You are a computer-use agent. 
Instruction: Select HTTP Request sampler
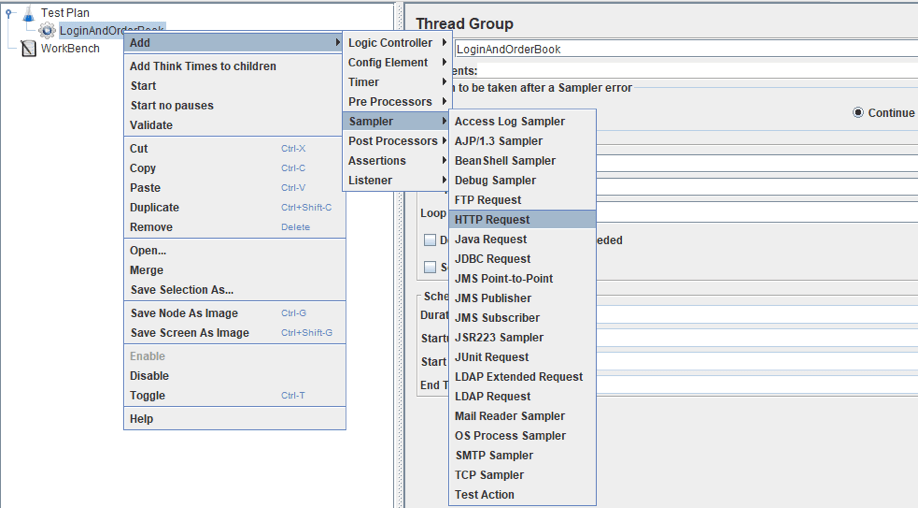click(522, 219)
